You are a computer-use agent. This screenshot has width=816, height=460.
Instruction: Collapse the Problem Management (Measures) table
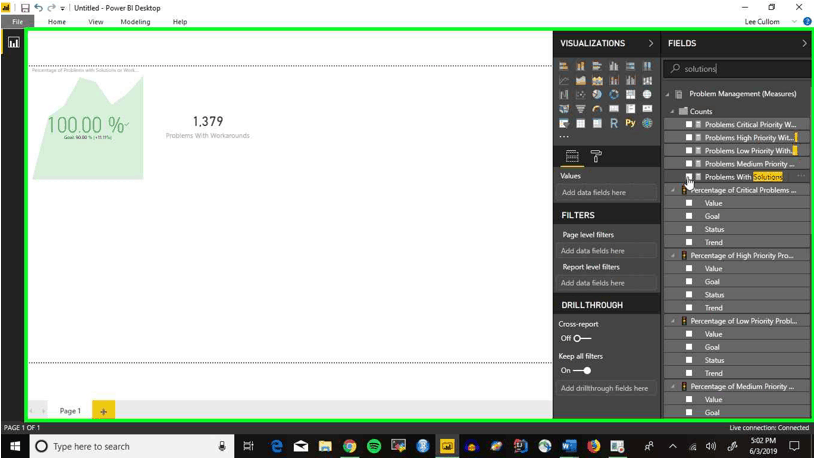(x=667, y=94)
